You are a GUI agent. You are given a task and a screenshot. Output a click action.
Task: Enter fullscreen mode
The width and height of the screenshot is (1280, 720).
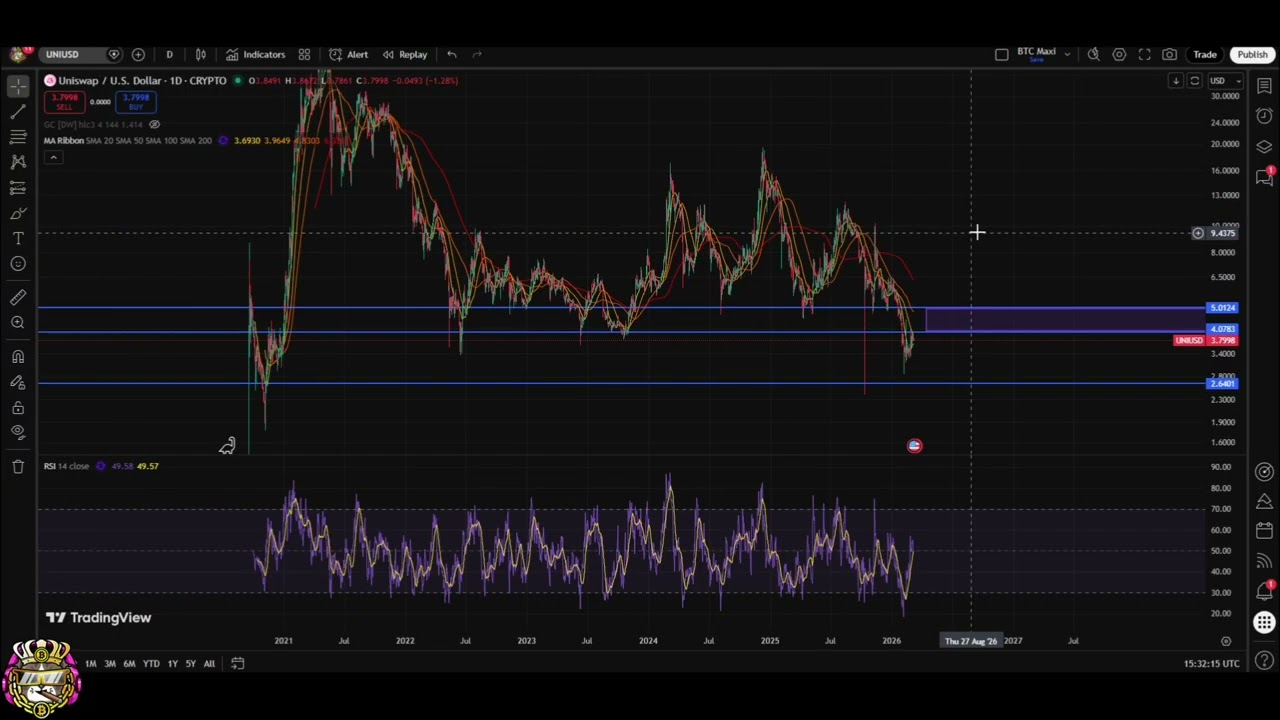coord(1144,54)
